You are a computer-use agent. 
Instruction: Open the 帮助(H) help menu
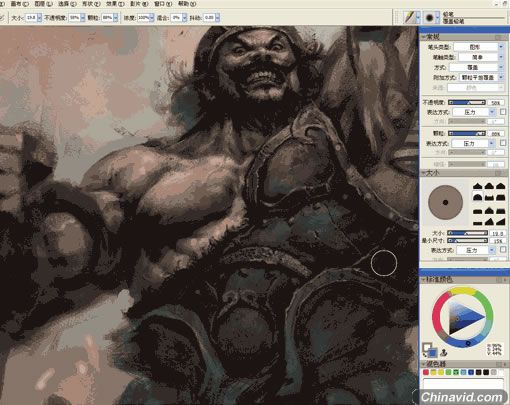pos(187,4)
